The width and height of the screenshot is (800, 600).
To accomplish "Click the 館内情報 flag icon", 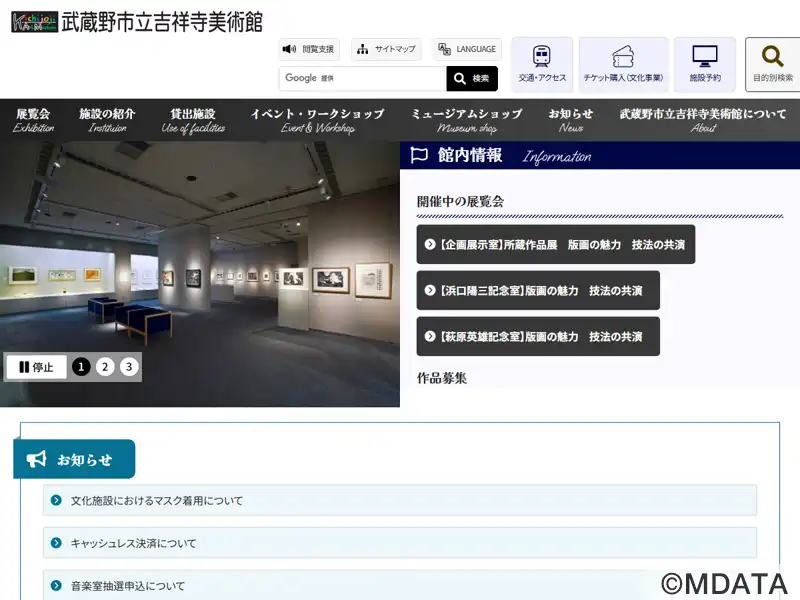I will pos(419,155).
